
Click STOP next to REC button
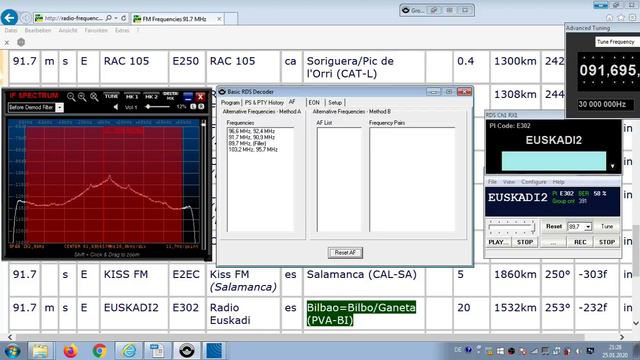(607, 242)
